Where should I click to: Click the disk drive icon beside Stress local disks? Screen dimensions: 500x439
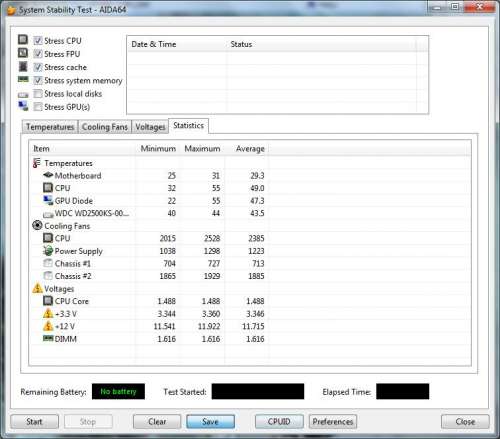click(23, 95)
